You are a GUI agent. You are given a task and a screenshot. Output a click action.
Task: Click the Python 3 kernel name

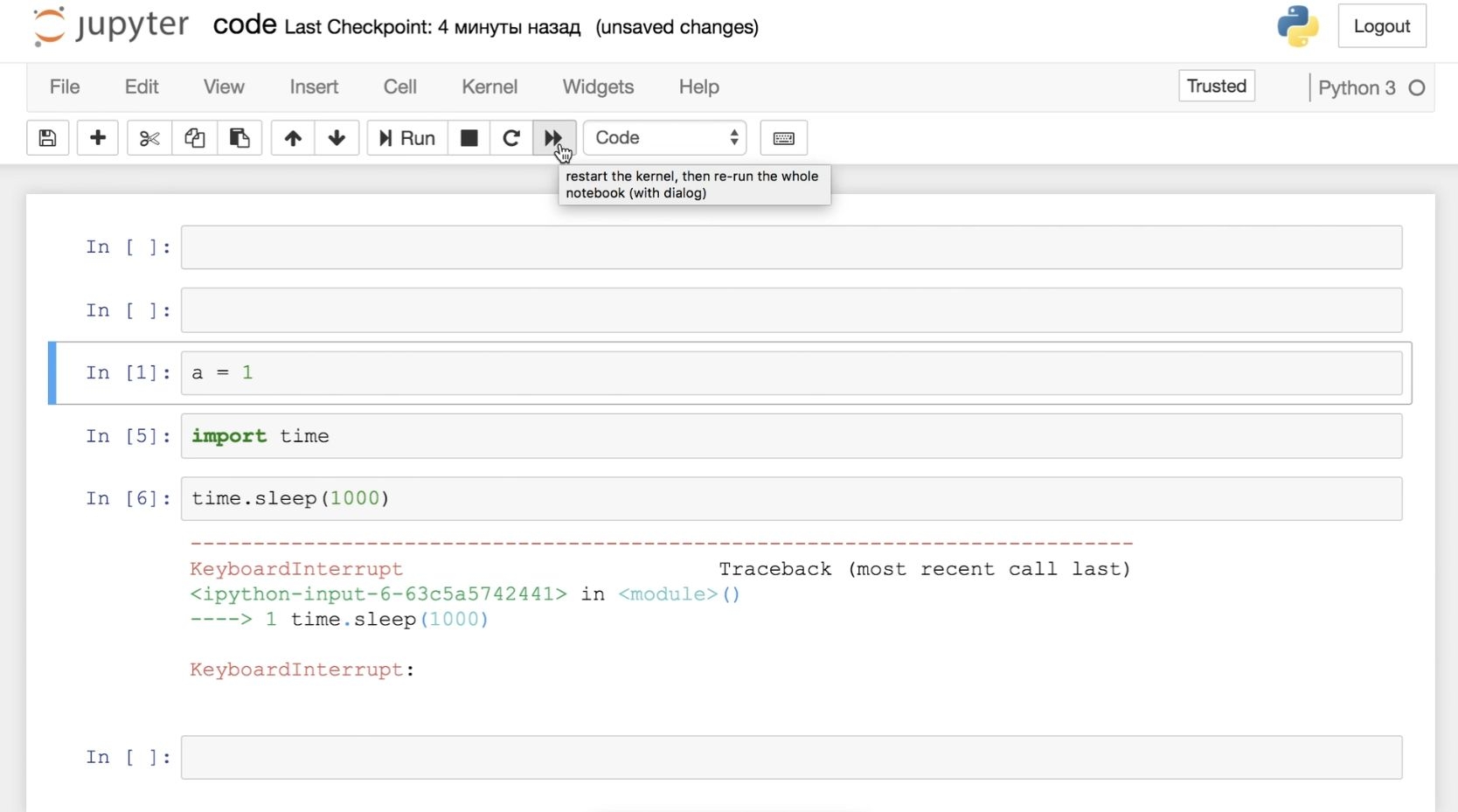[1357, 87]
